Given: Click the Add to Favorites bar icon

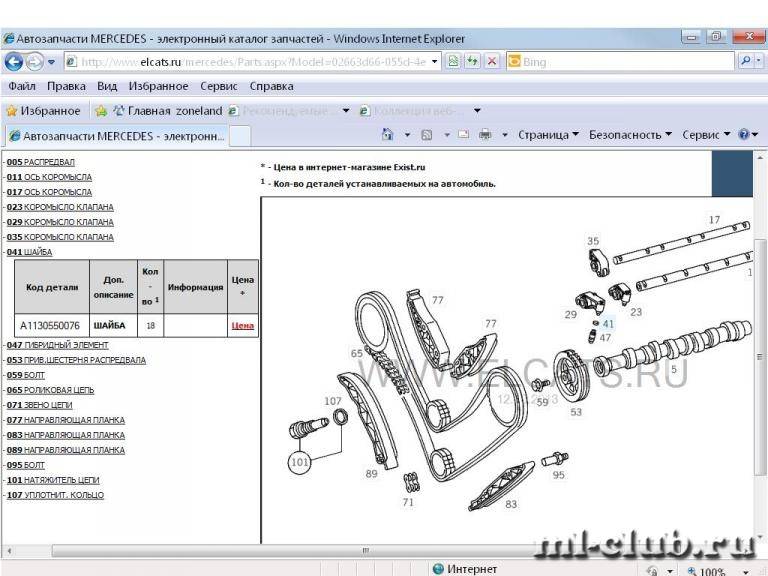Looking at the screenshot, I should (x=100, y=111).
